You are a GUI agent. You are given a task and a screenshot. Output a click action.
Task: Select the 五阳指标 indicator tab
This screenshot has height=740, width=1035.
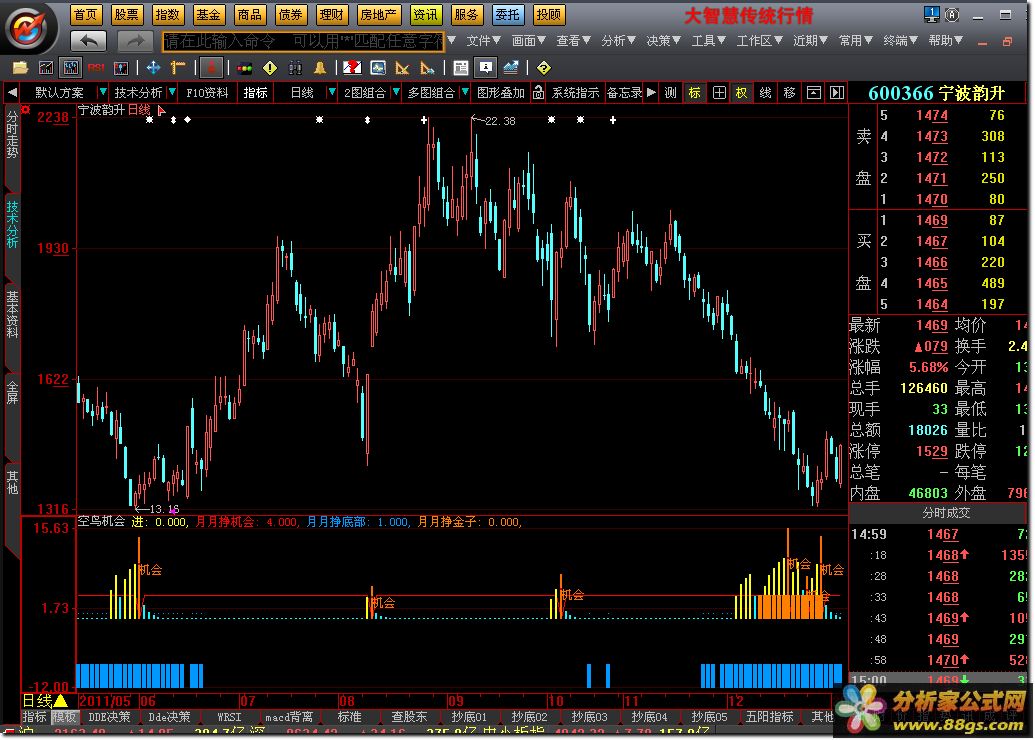(x=770, y=717)
